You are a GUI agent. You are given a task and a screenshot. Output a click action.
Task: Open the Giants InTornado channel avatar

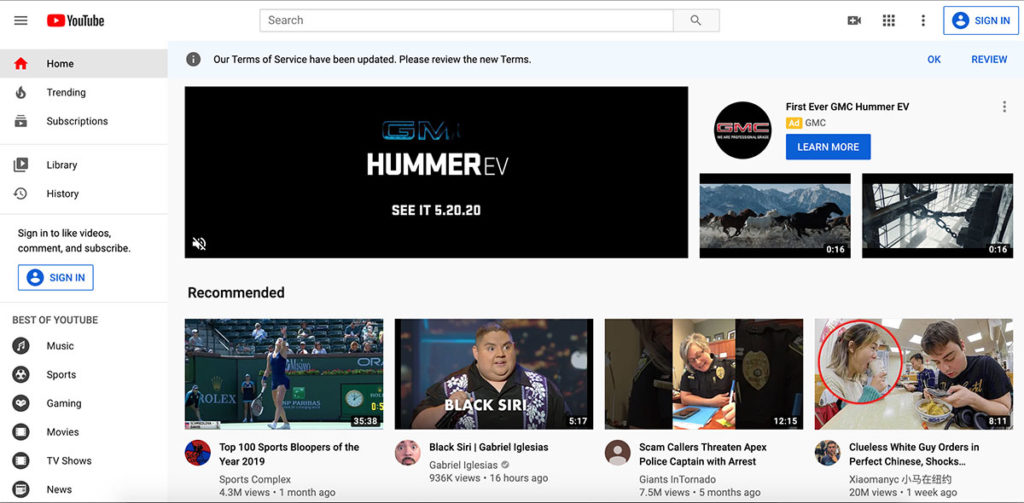click(x=618, y=453)
